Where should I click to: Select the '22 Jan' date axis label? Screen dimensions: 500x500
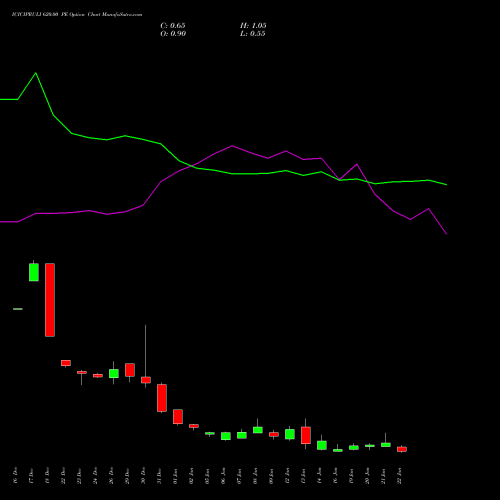(400, 475)
